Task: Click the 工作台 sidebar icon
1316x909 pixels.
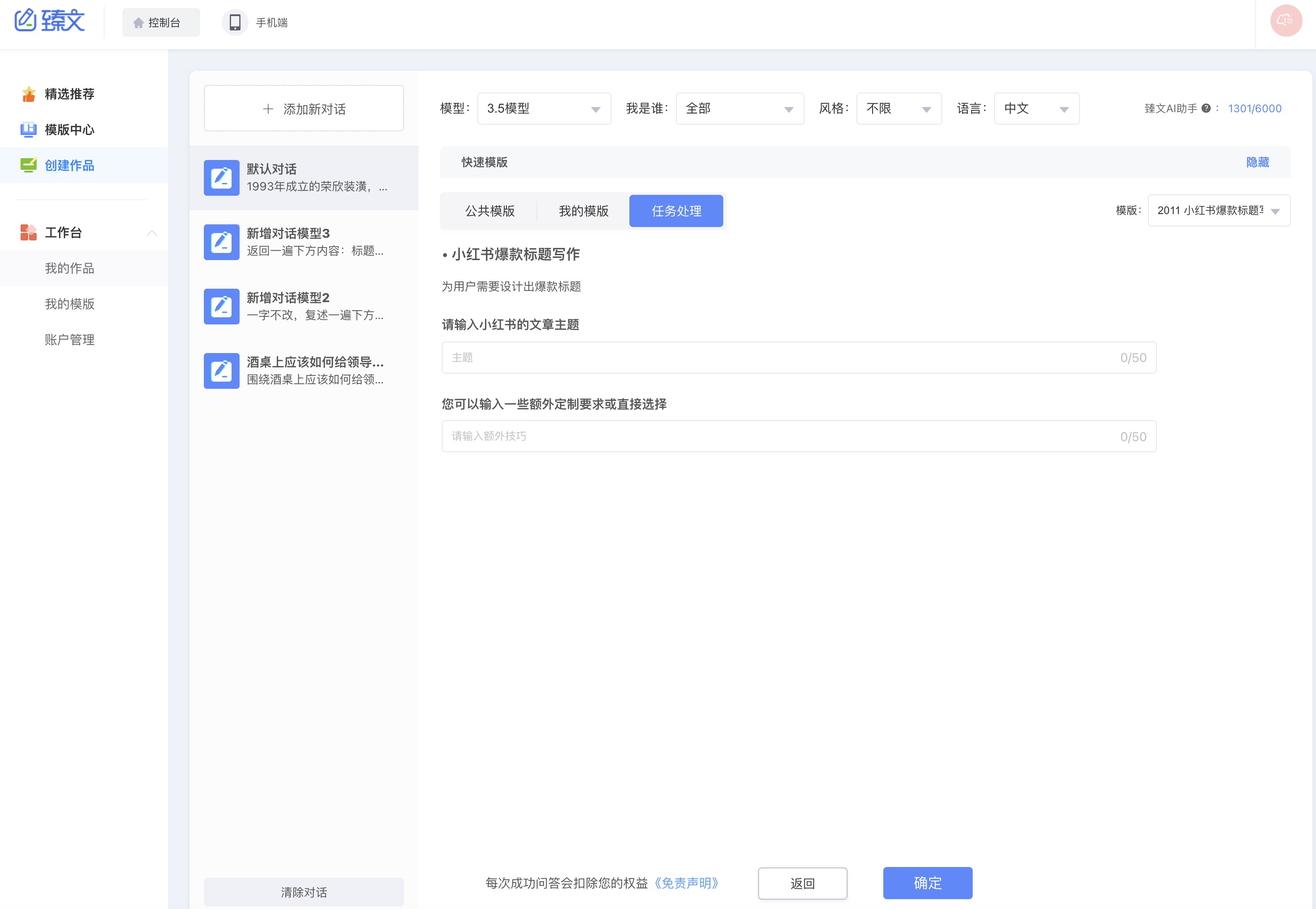Action: click(x=28, y=232)
